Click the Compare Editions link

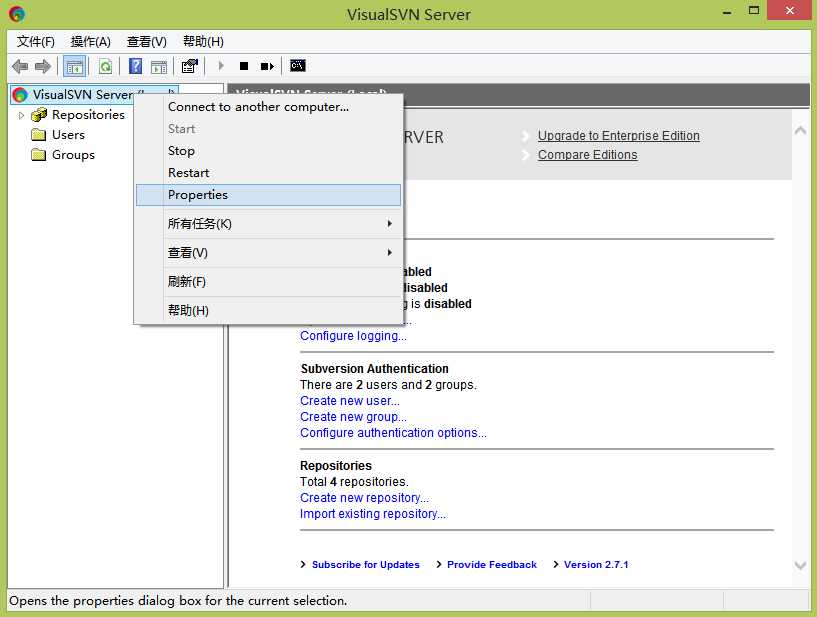tap(587, 155)
